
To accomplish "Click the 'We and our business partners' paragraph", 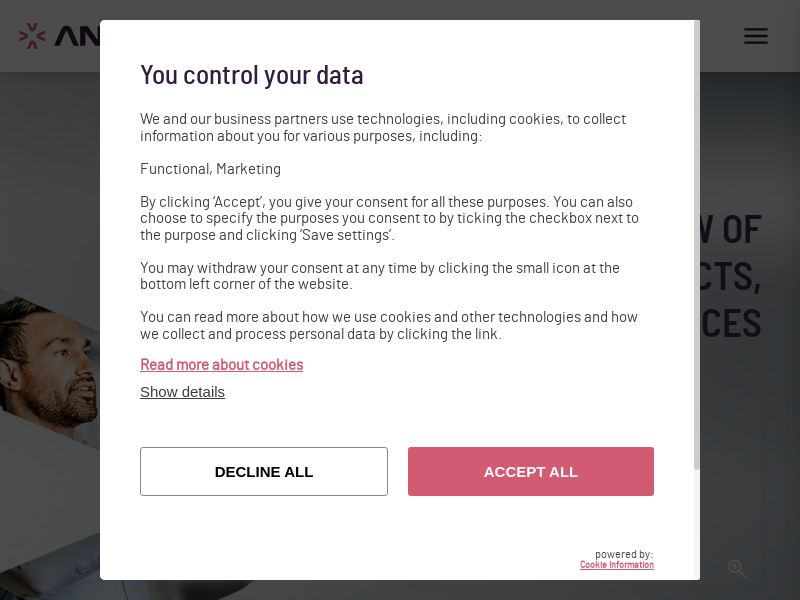I will point(383,127).
